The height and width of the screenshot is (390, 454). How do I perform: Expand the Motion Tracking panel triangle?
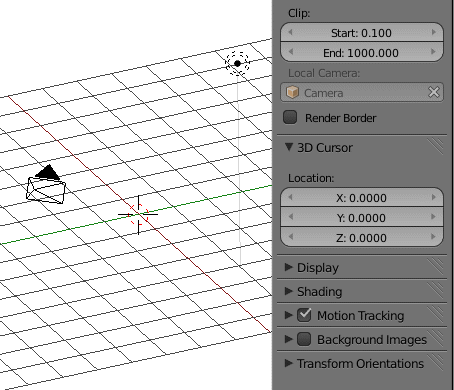pyautogui.click(x=289, y=315)
